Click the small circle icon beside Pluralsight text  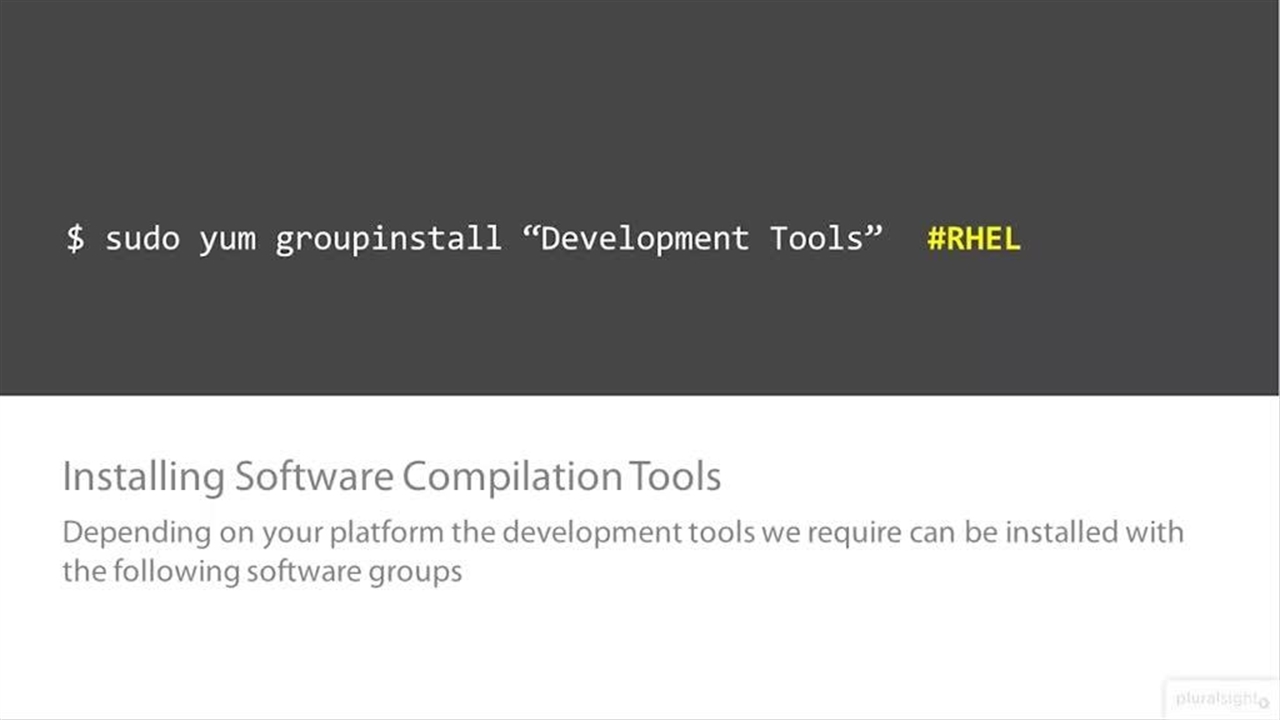1264,702
